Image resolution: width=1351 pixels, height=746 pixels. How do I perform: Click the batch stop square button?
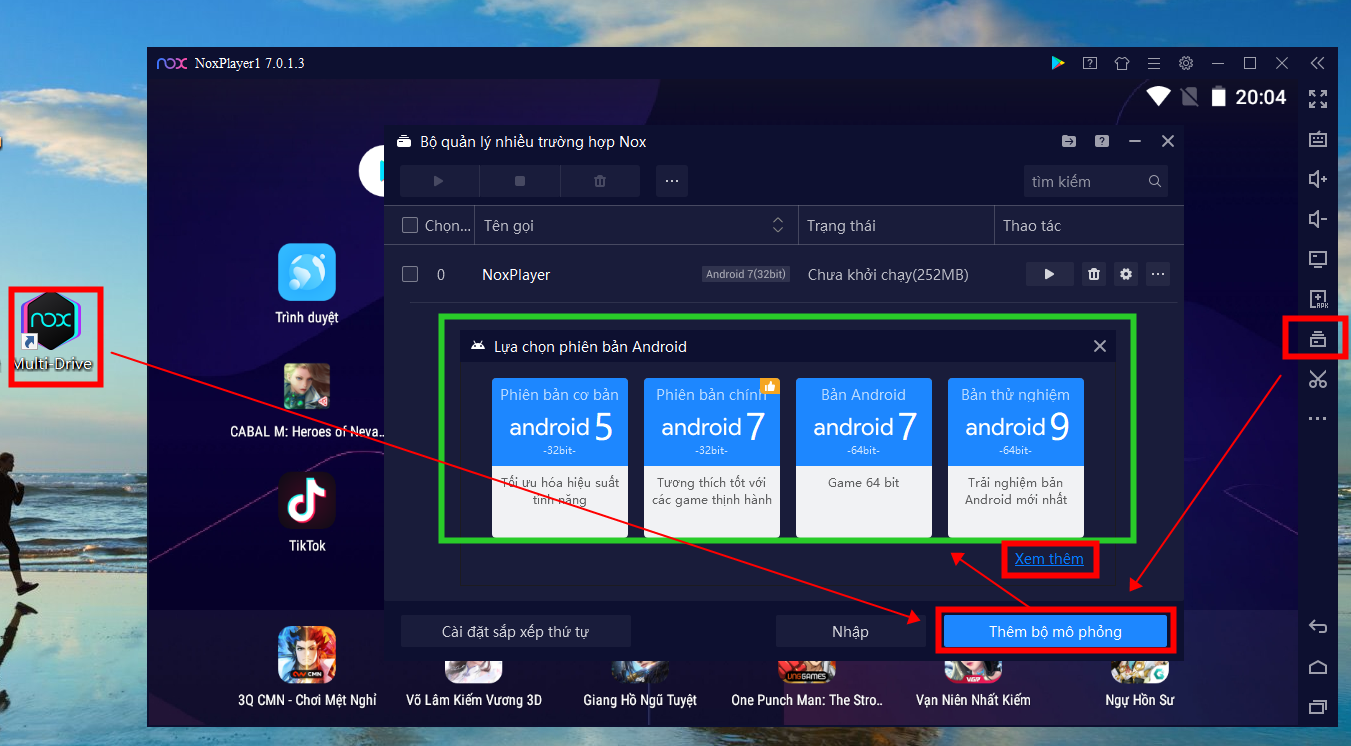[x=519, y=181]
